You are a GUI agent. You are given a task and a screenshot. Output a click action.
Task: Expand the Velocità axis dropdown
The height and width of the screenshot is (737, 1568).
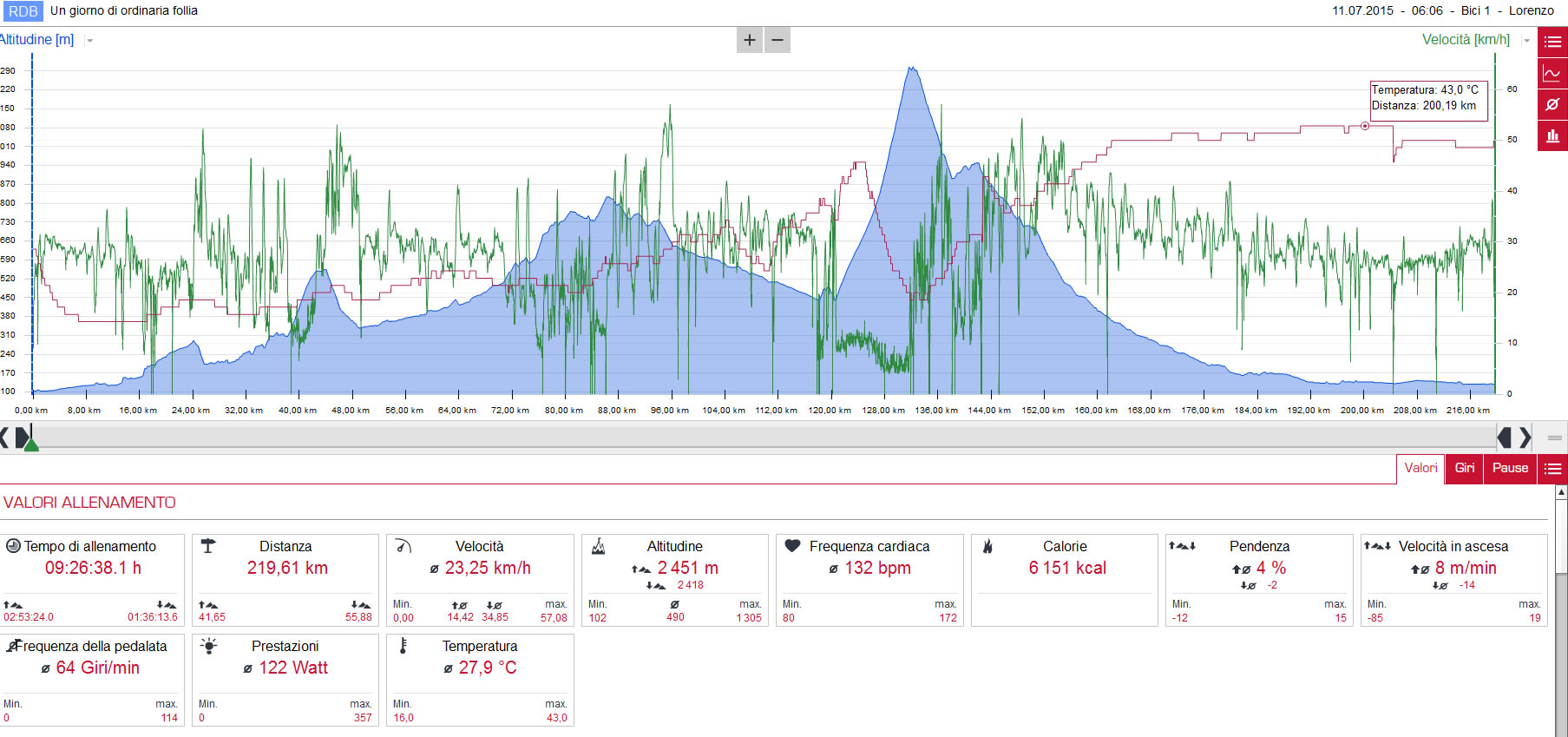click(1526, 41)
